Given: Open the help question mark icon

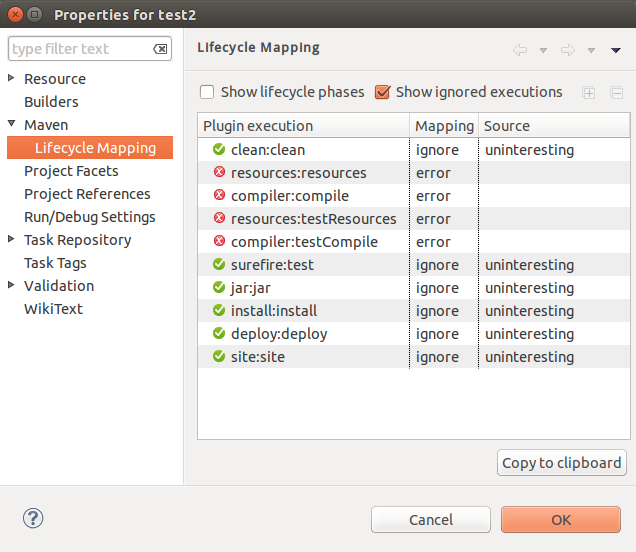Looking at the screenshot, I should pos(33,518).
